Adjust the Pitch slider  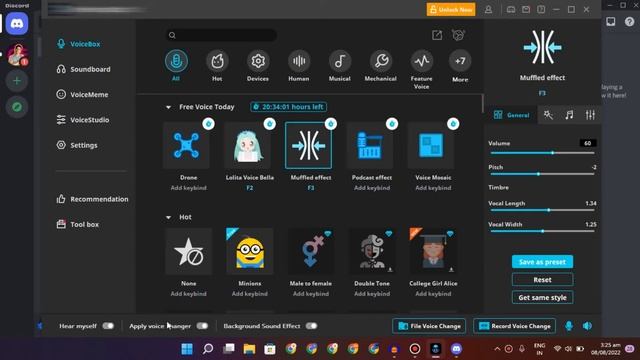542,174
